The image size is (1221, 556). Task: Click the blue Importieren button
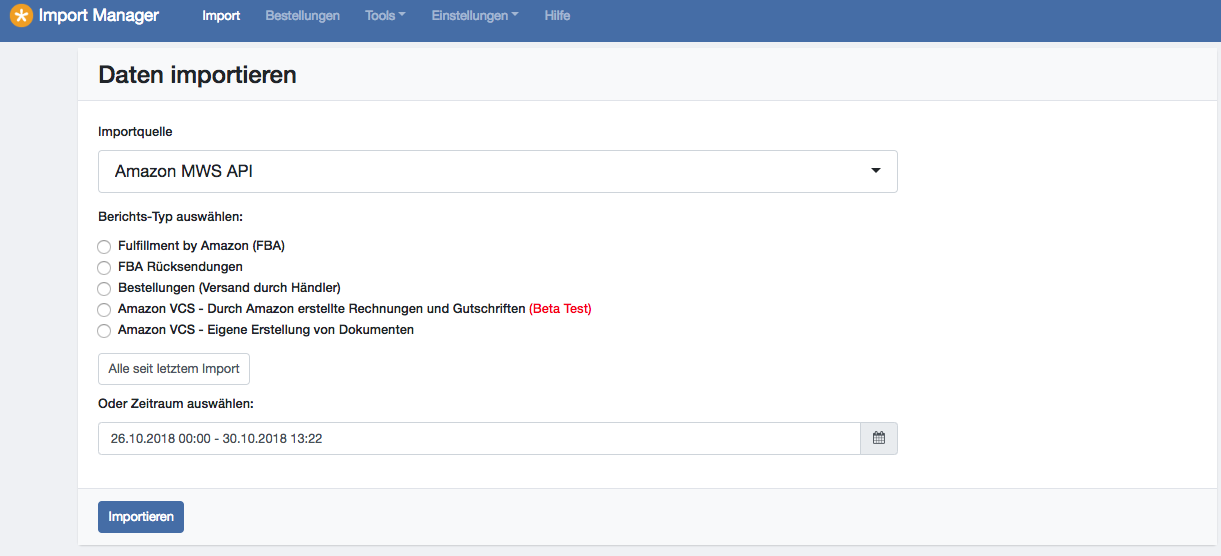(x=141, y=517)
